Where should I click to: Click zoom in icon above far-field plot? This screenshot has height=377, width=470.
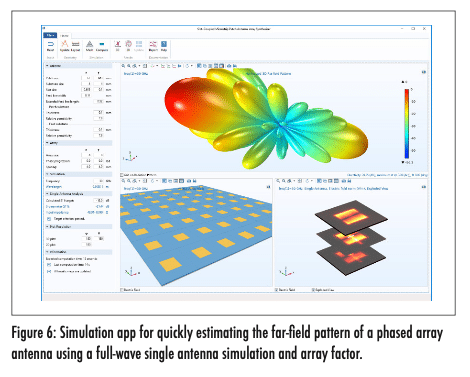click(124, 66)
